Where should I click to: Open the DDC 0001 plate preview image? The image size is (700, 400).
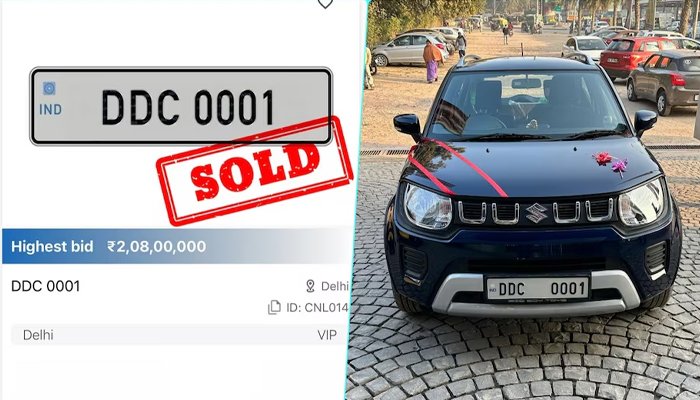(181, 106)
